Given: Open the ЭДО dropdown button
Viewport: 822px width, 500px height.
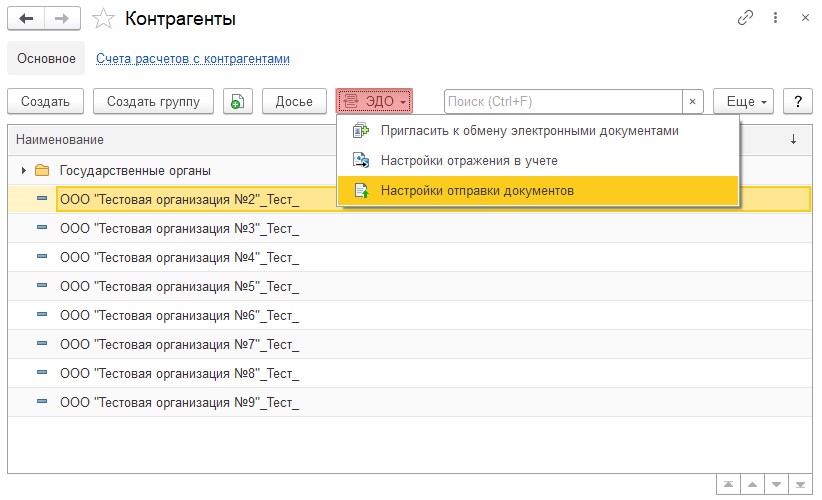Looking at the screenshot, I should (374, 101).
